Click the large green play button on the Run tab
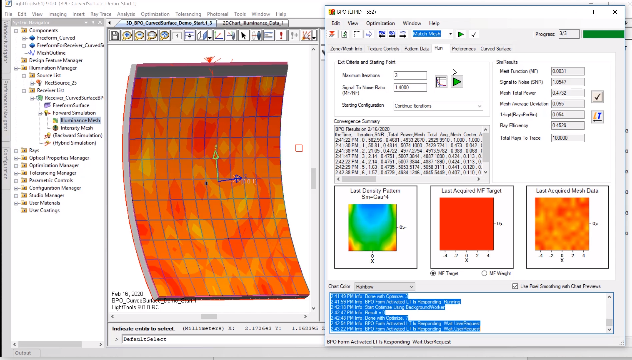This screenshot has height=360, width=632. [457, 82]
